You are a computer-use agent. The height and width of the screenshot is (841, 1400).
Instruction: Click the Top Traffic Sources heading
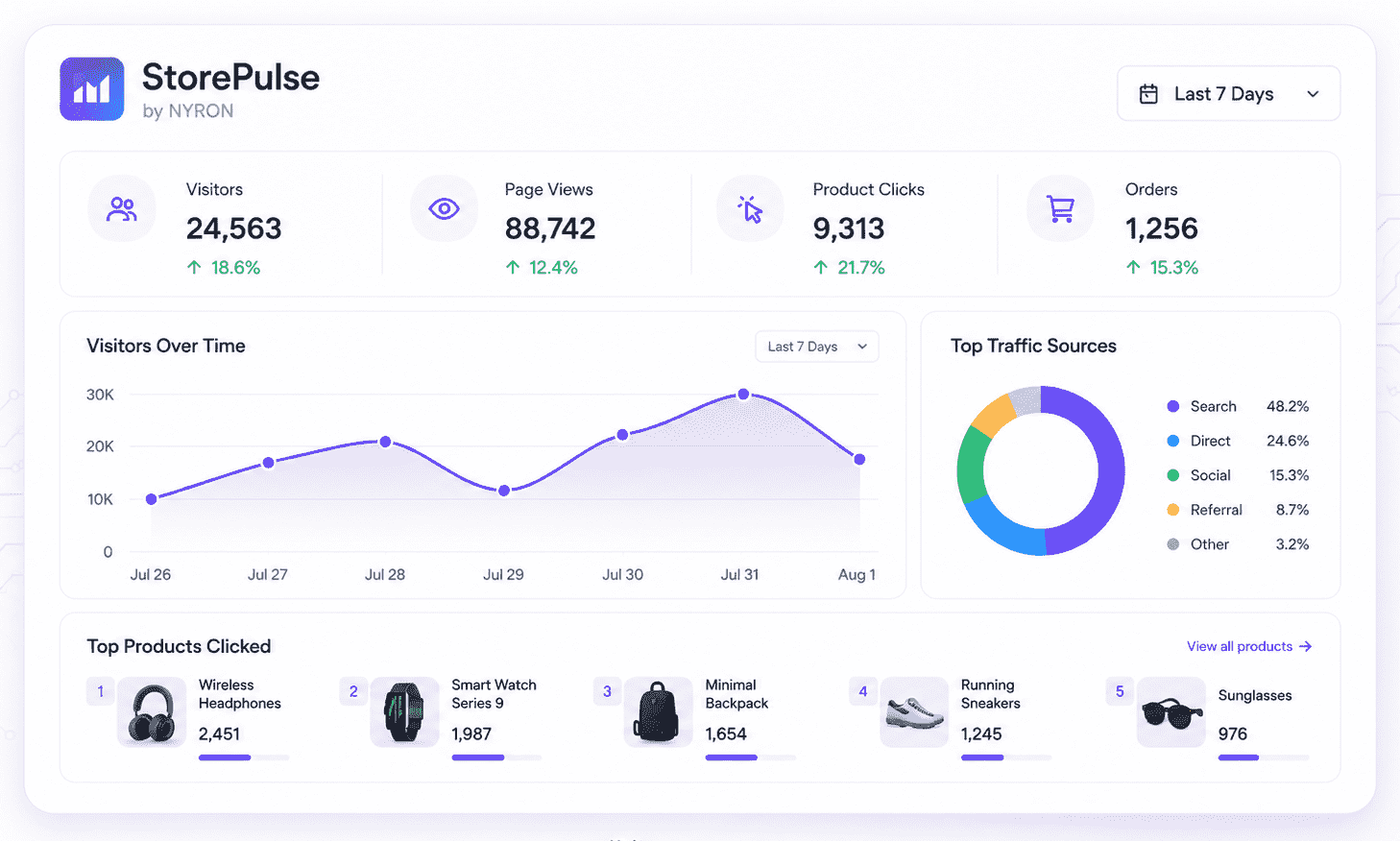(x=1033, y=346)
